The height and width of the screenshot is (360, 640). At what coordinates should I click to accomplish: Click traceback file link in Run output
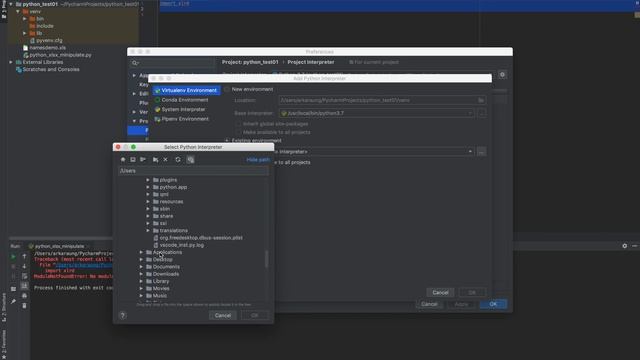coord(84,265)
